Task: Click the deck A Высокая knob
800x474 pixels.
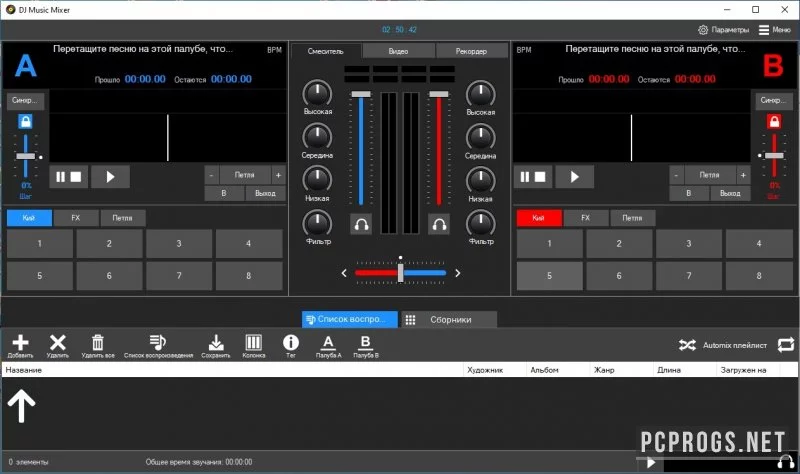Action: pos(317,94)
